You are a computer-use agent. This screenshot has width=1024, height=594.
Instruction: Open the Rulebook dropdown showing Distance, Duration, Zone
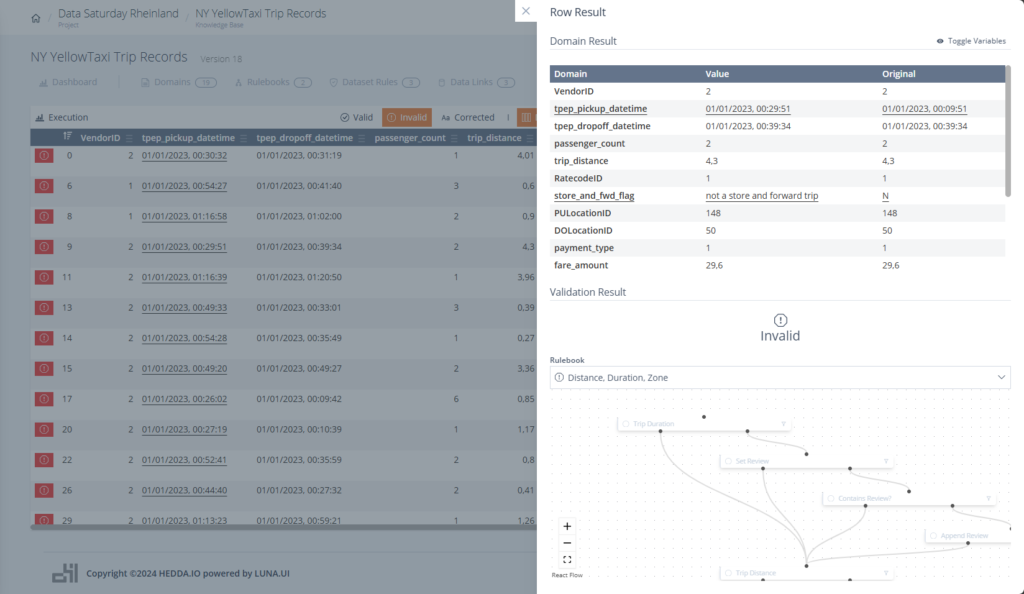click(x=780, y=377)
